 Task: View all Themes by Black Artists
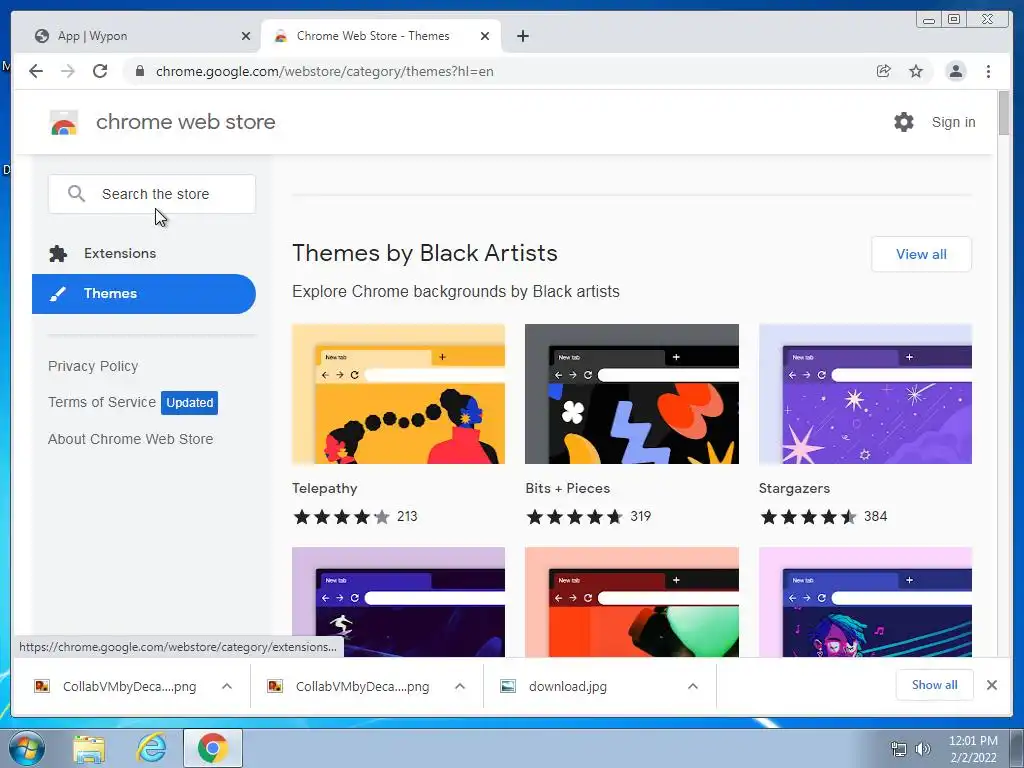click(921, 254)
